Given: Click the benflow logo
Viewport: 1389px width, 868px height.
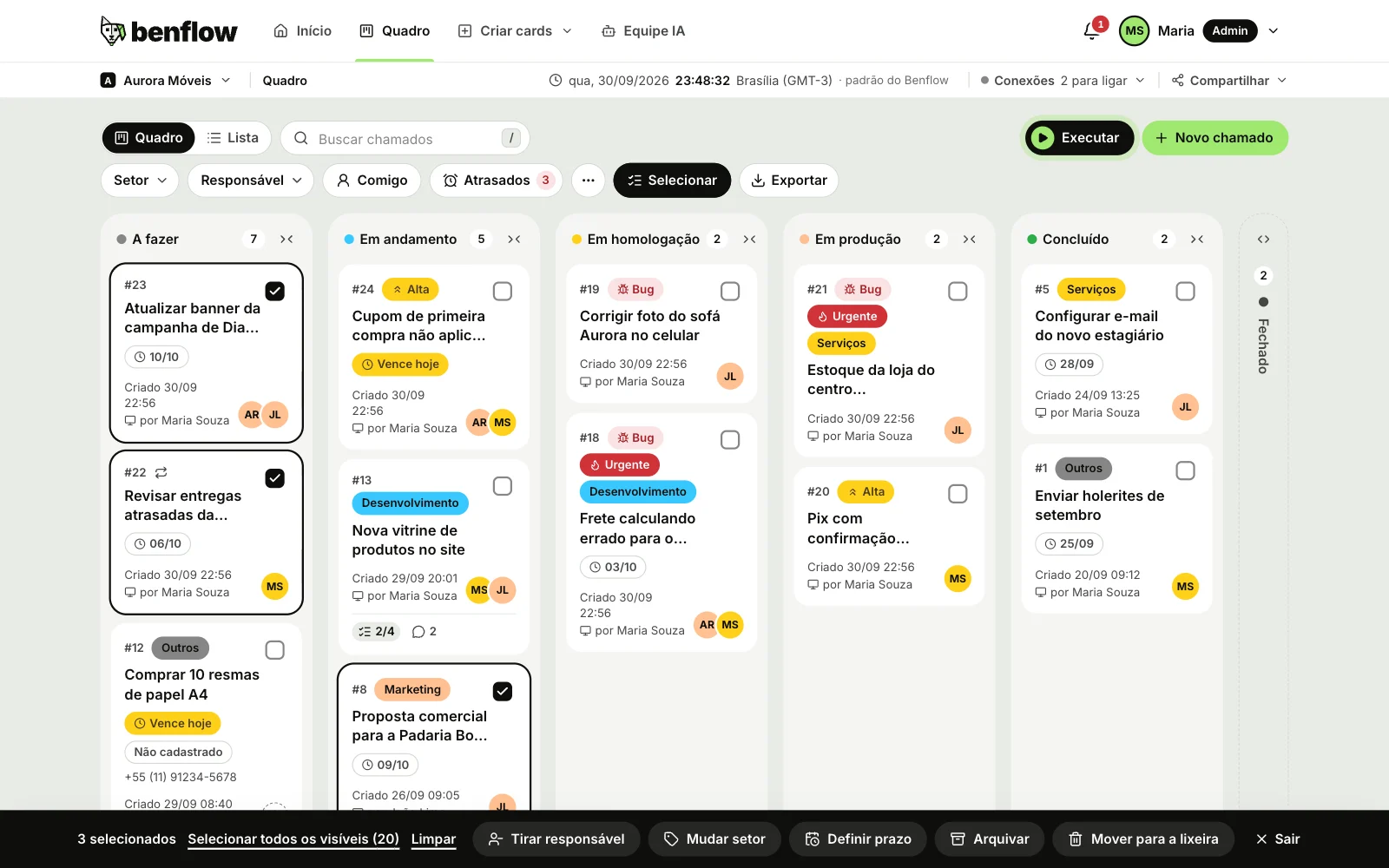Looking at the screenshot, I should [x=168, y=31].
